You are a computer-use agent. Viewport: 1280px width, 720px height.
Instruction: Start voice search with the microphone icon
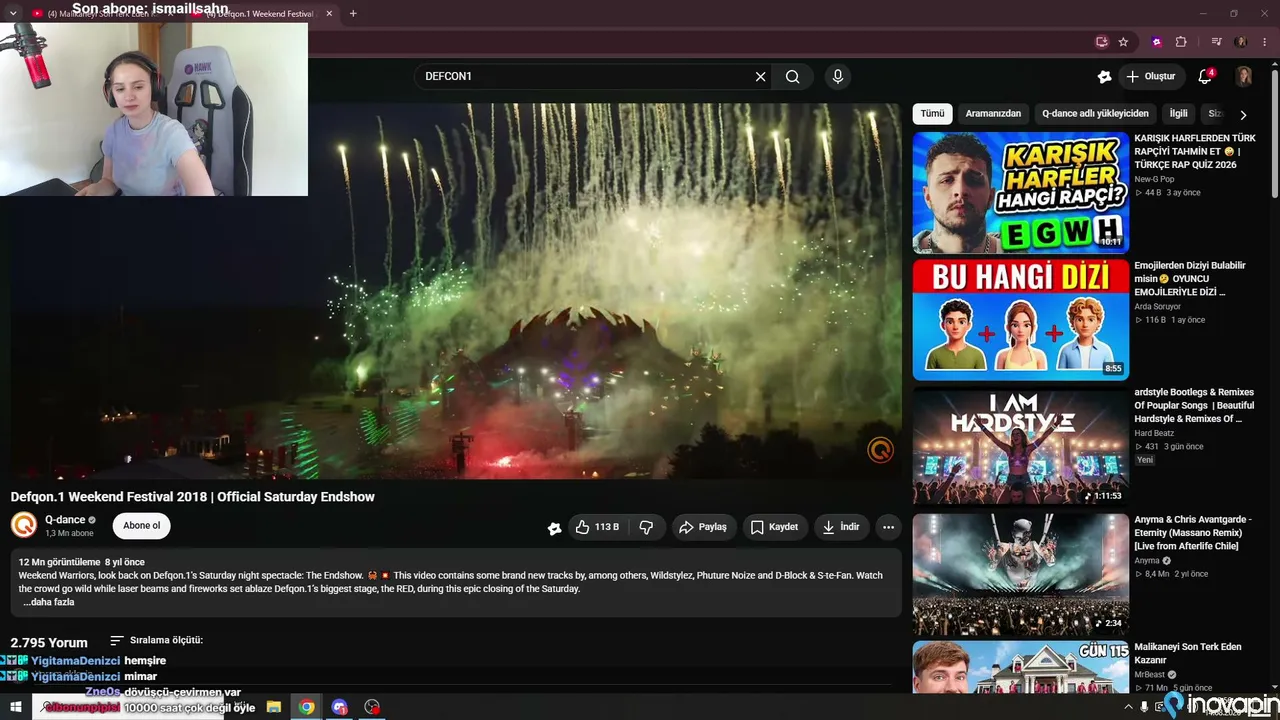[838, 77]
